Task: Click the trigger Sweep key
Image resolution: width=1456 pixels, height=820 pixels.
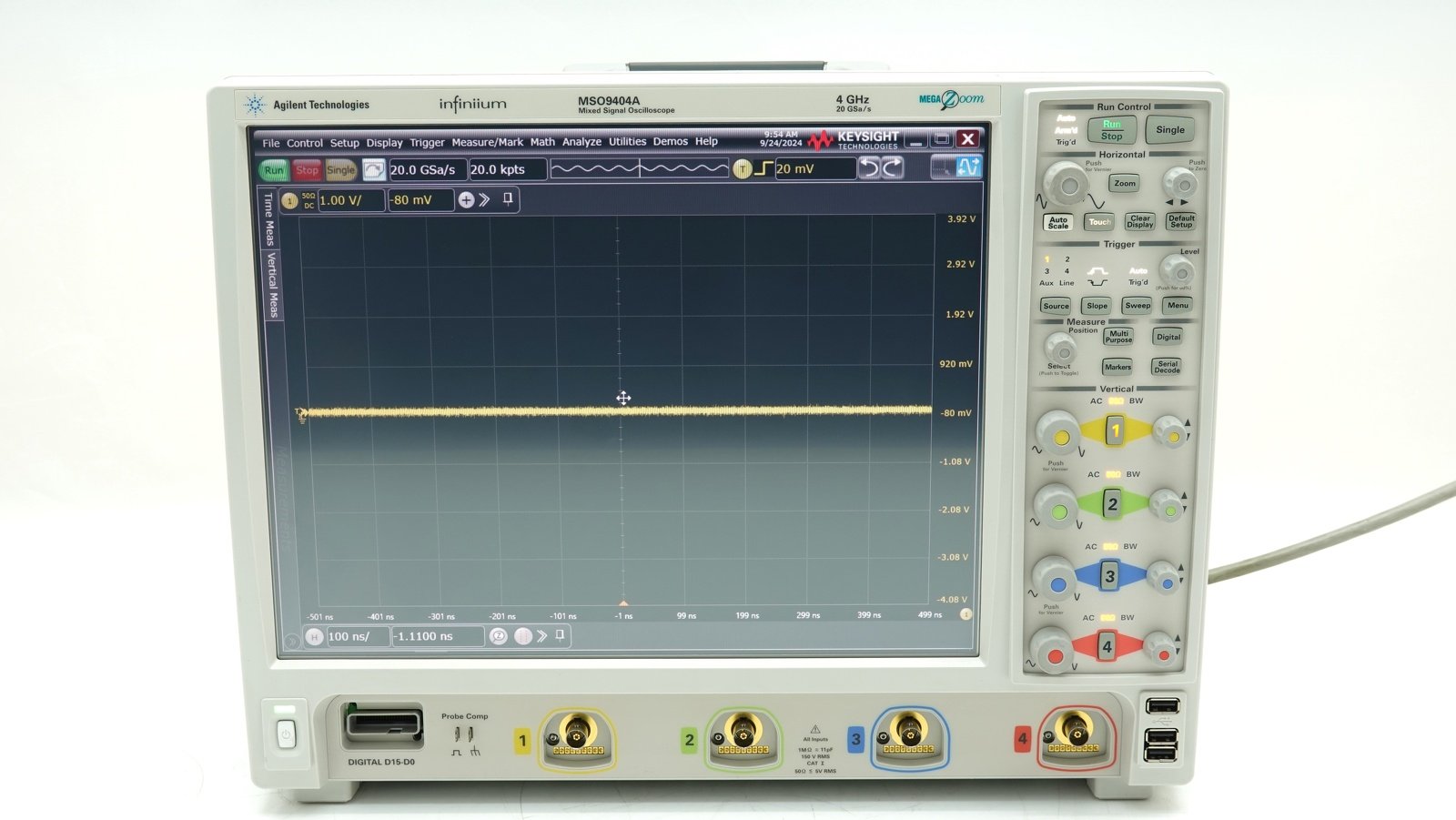Action: (1137, 306)
